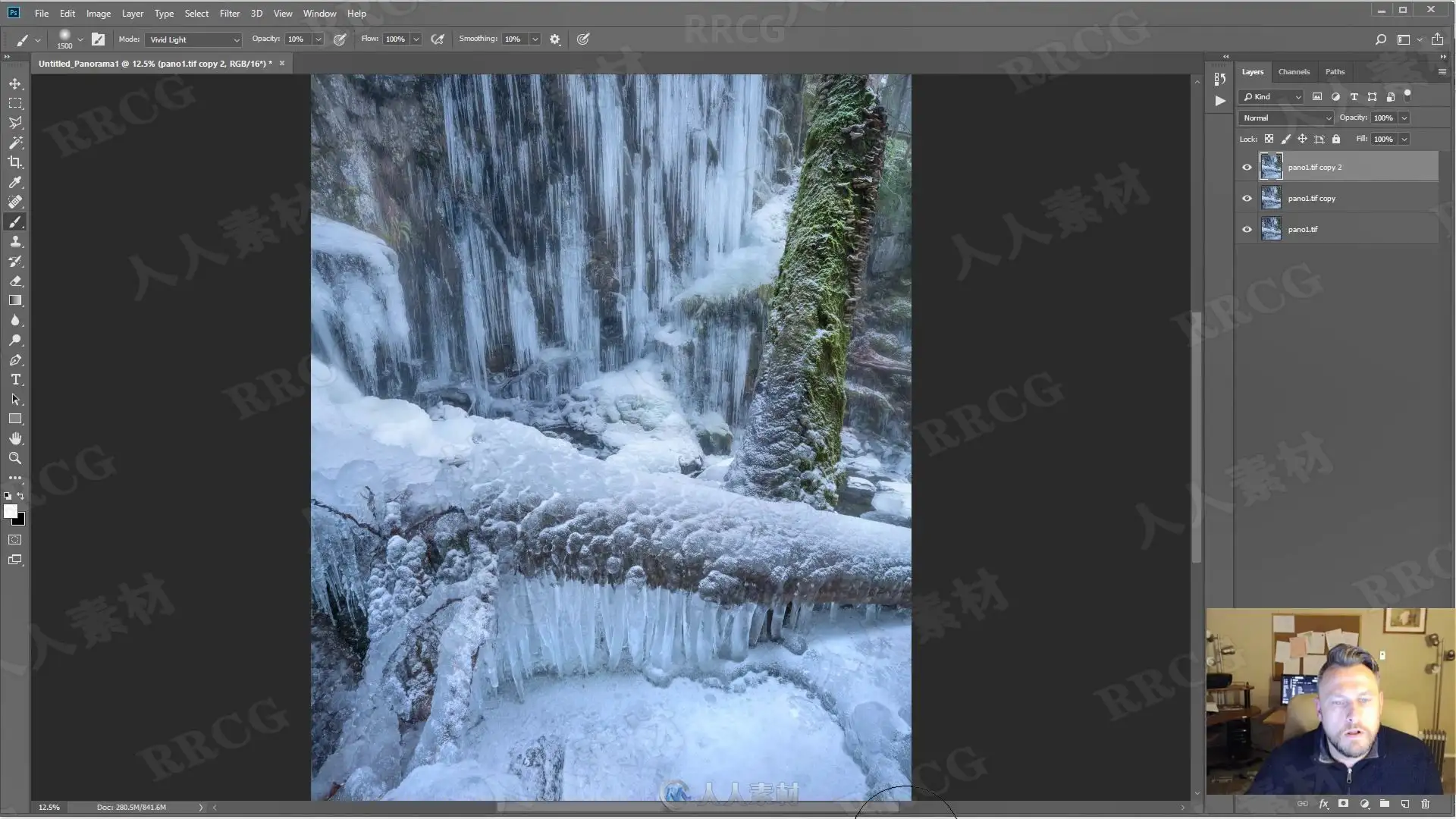Viewport: 1456px width, 819px height.
Task: Select the Eyedropper tool
Action: (15, 182)
